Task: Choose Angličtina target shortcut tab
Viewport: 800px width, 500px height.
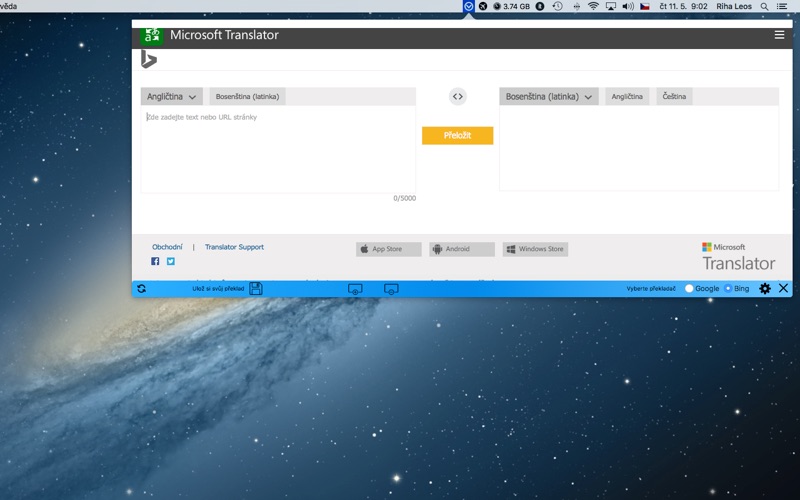Action: click(x=627, y=96)
